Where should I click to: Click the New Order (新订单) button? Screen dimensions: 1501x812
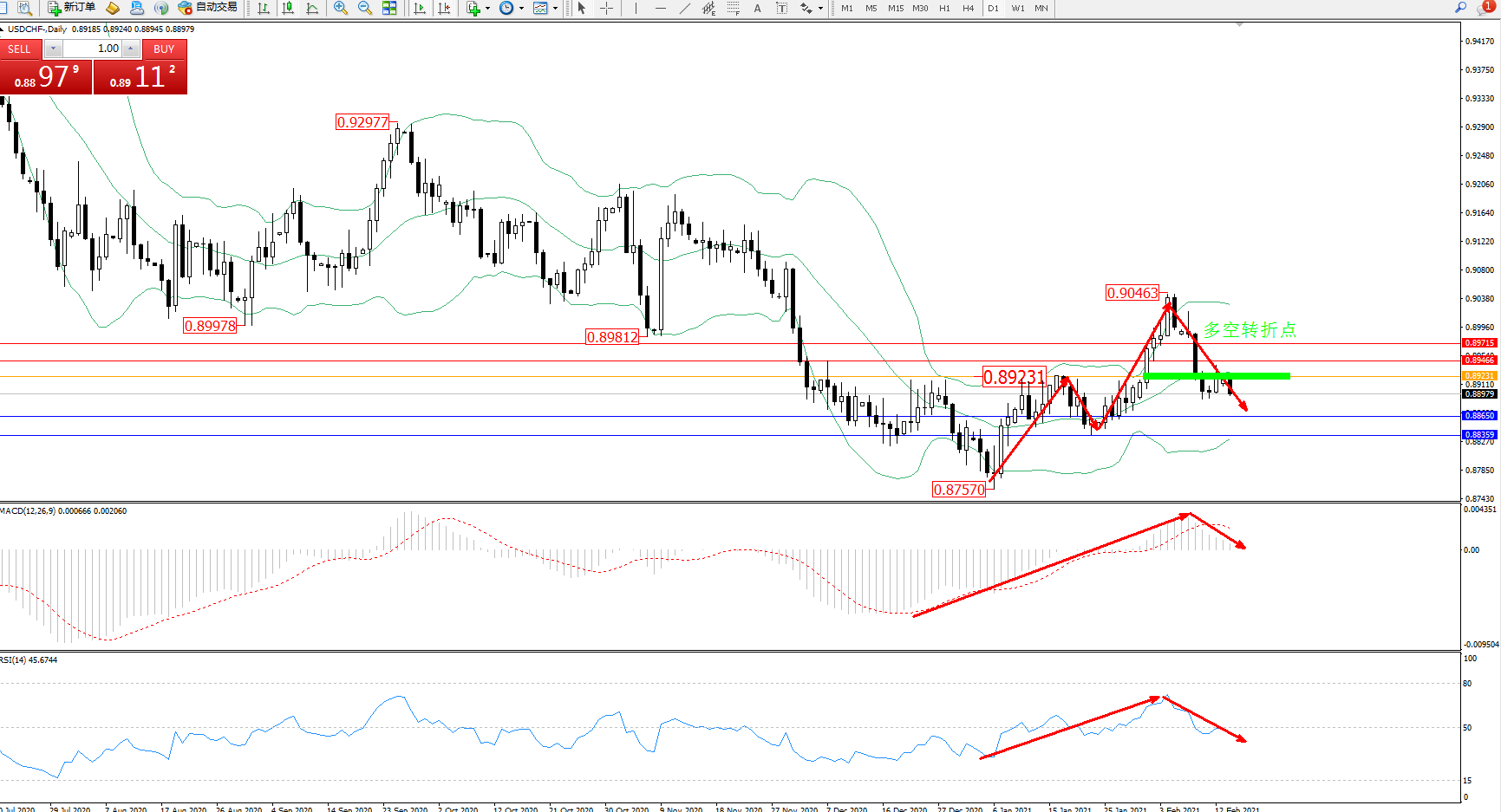tap(71, 8)
